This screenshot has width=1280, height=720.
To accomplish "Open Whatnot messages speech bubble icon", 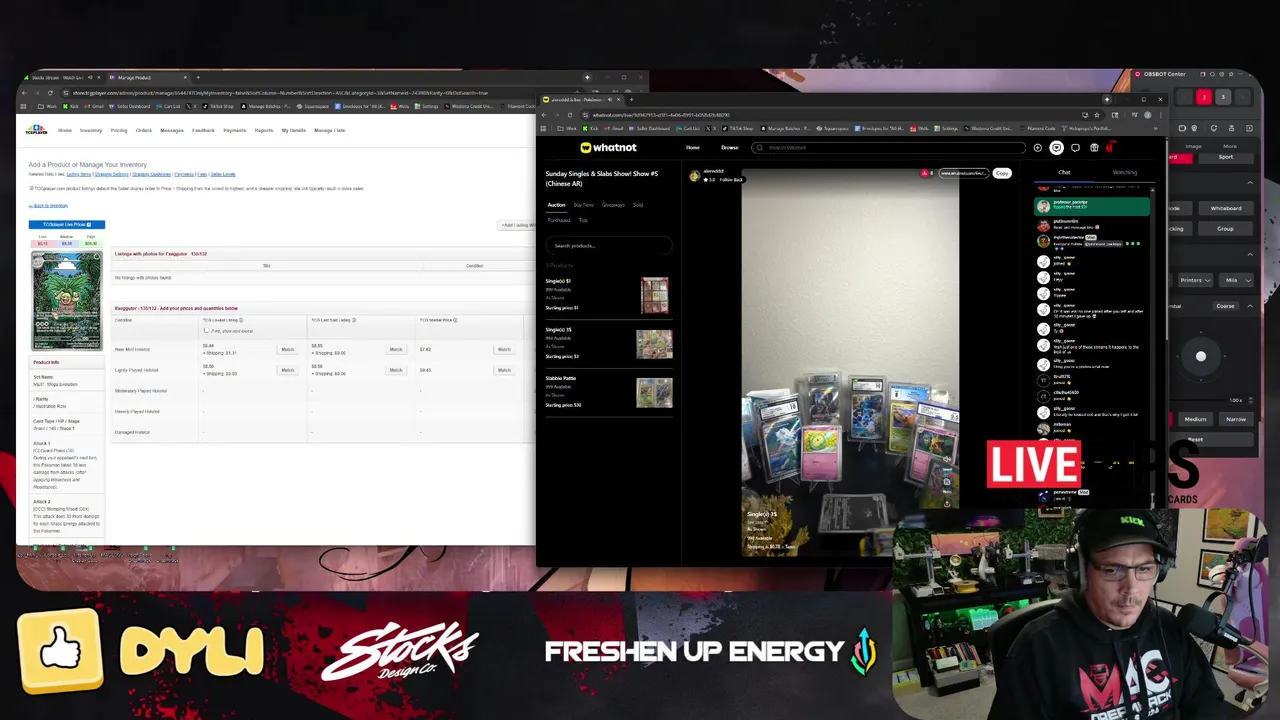I will (x=1075, y=148).
